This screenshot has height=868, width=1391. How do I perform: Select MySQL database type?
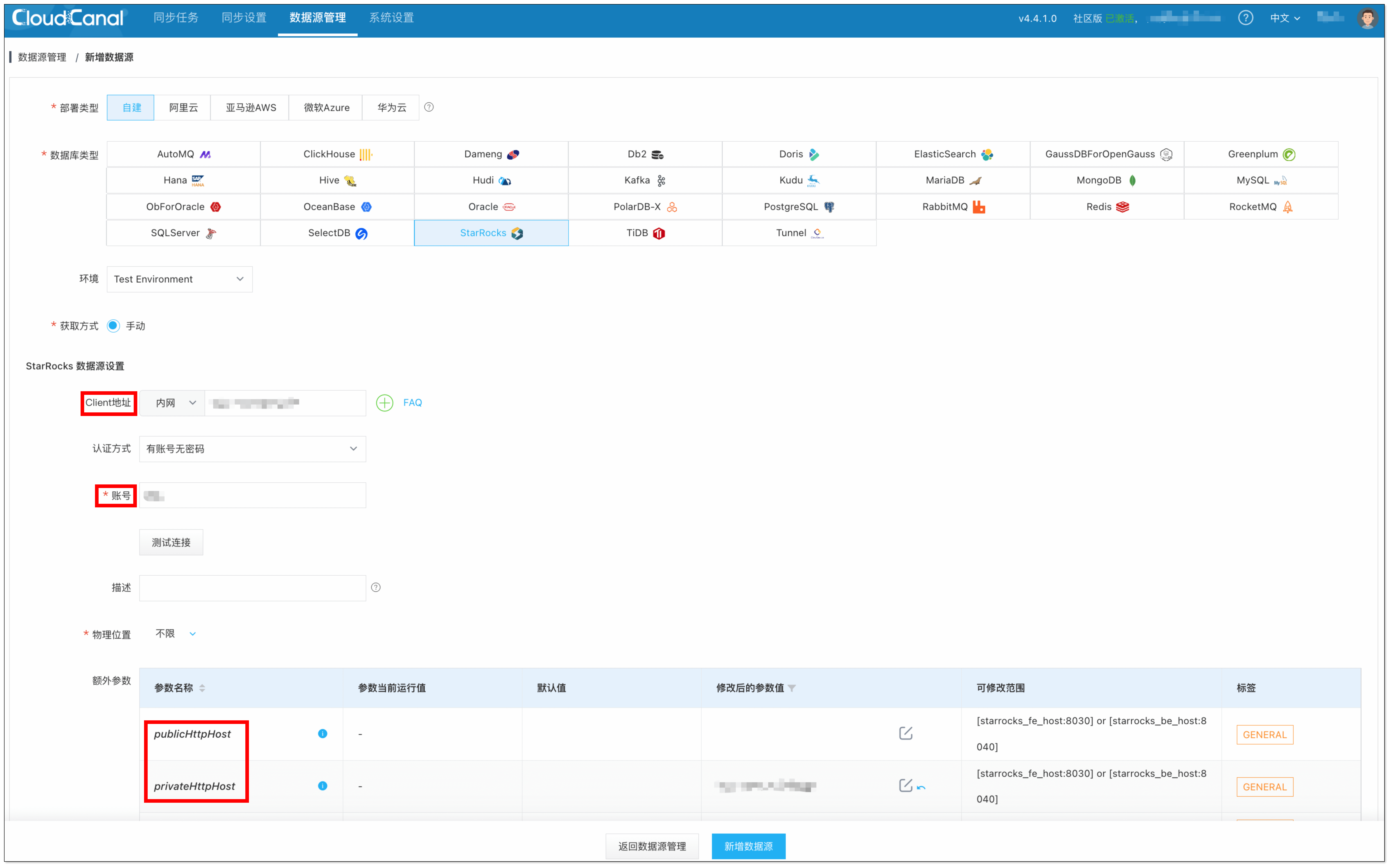tap(1261, 180)
